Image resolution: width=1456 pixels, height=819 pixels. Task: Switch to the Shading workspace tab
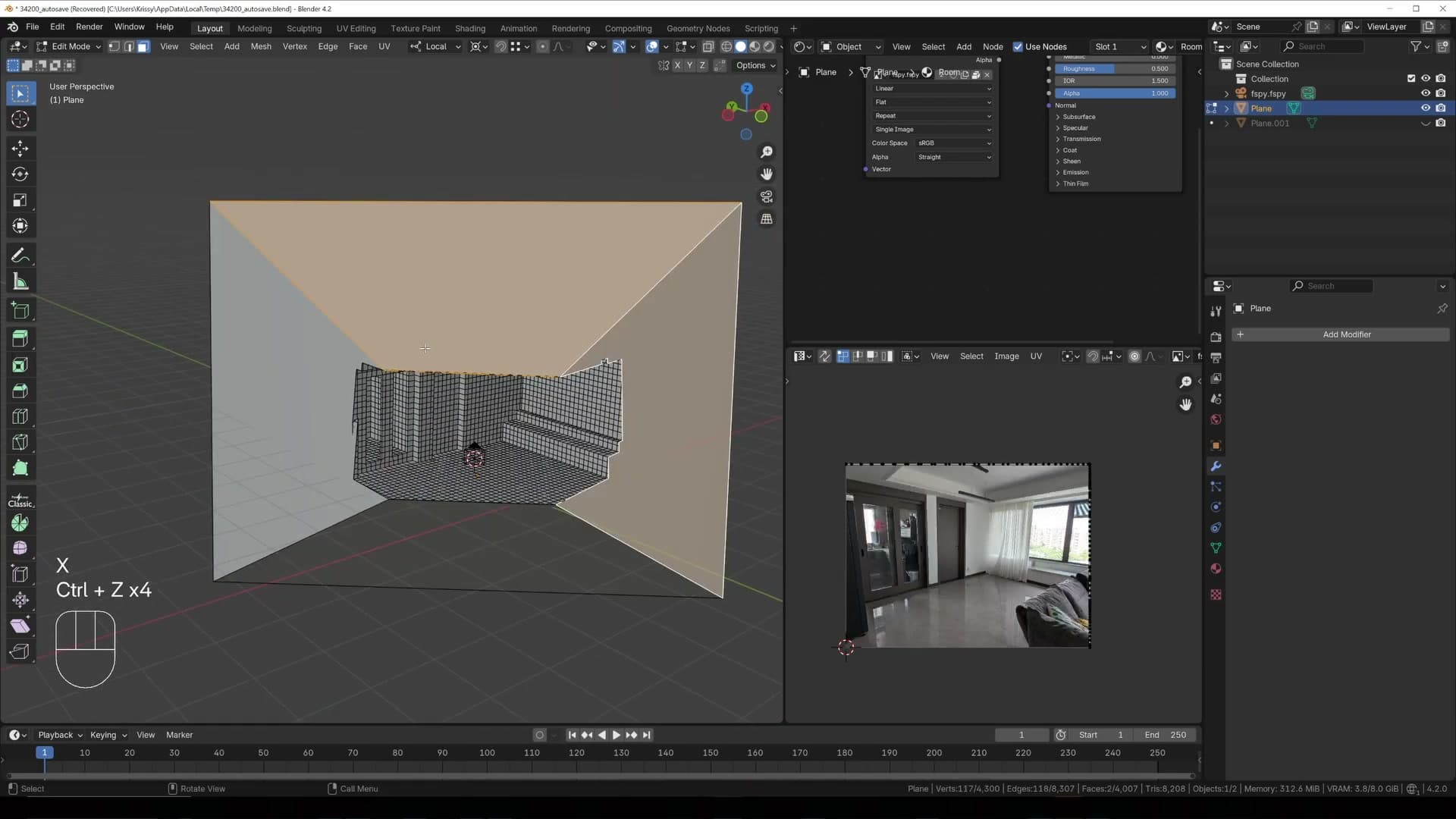coord(469,28)
